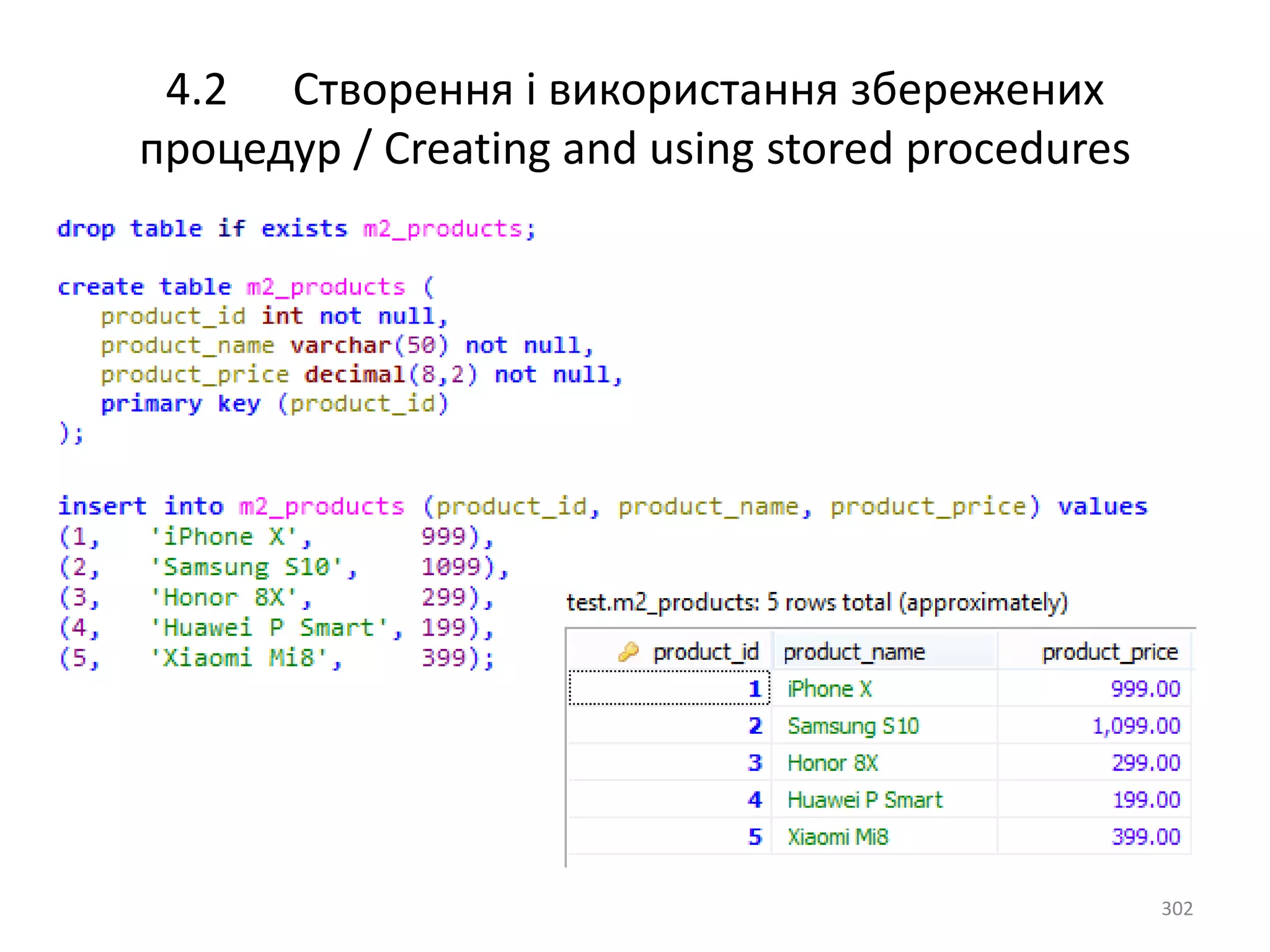Click the 'test.m2_products: 5 rows total' caption
1270x952 pixels.
(817, 602)
